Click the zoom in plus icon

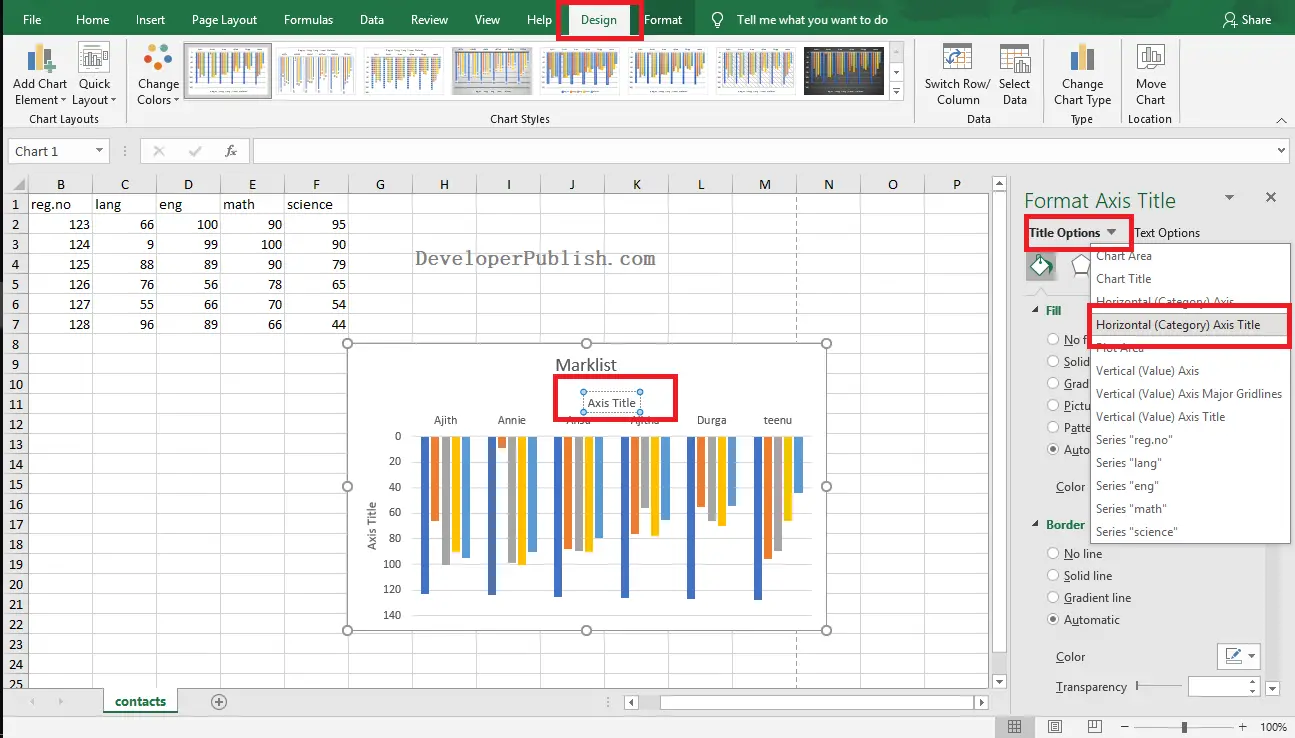point(1243,727)
